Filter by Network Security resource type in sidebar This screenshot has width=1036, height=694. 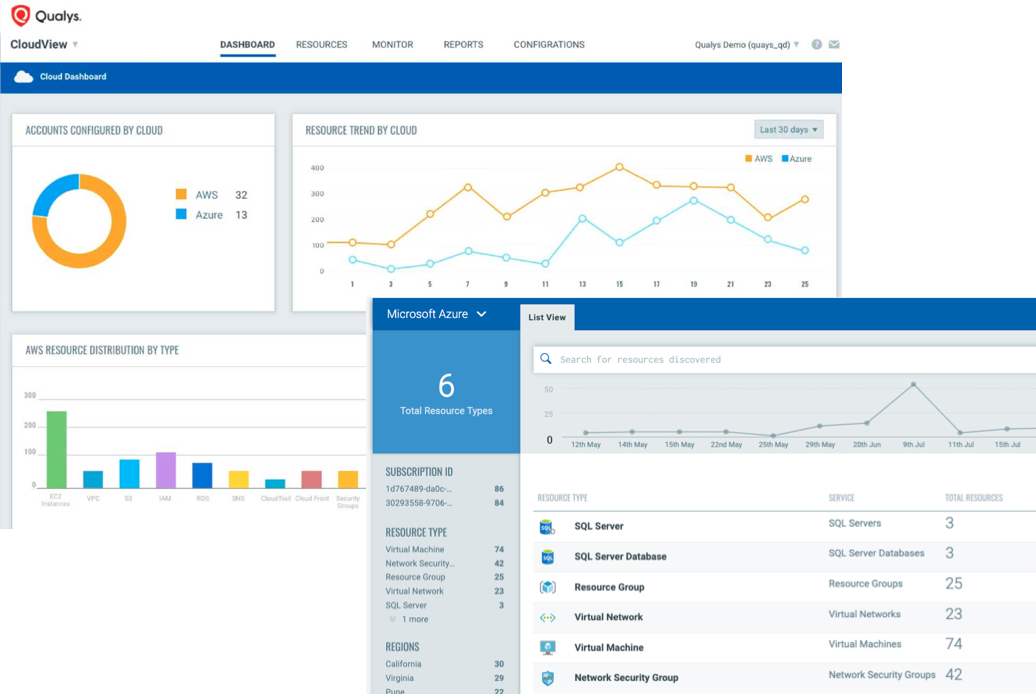(x=445, y=564)
